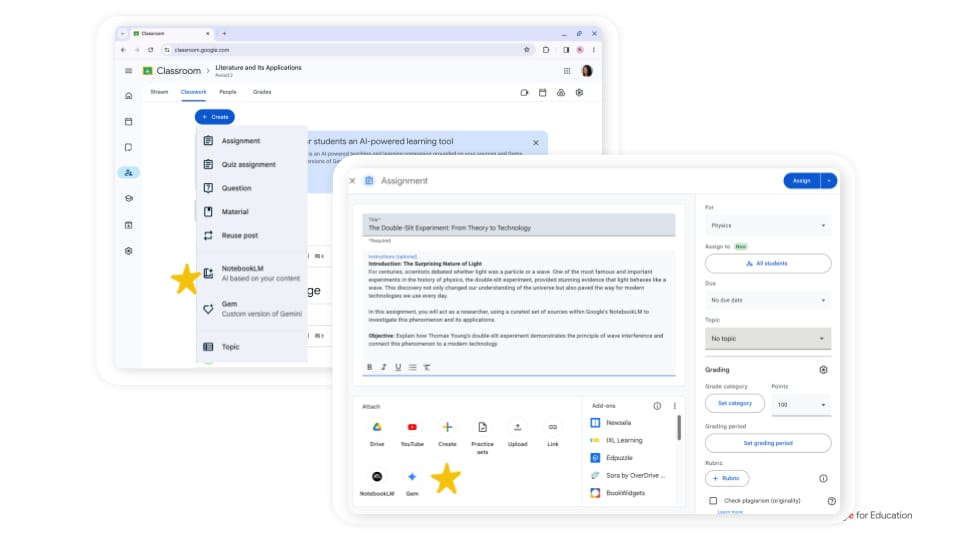Add a Rubric to the assignment
The height and width of the screenshot is (540, 960).
727,478
